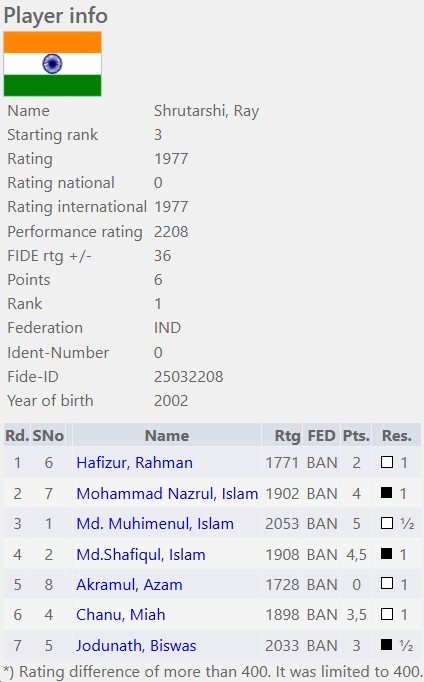
Task: Click the white piece icon in round 5
Action: click(387, 583)
